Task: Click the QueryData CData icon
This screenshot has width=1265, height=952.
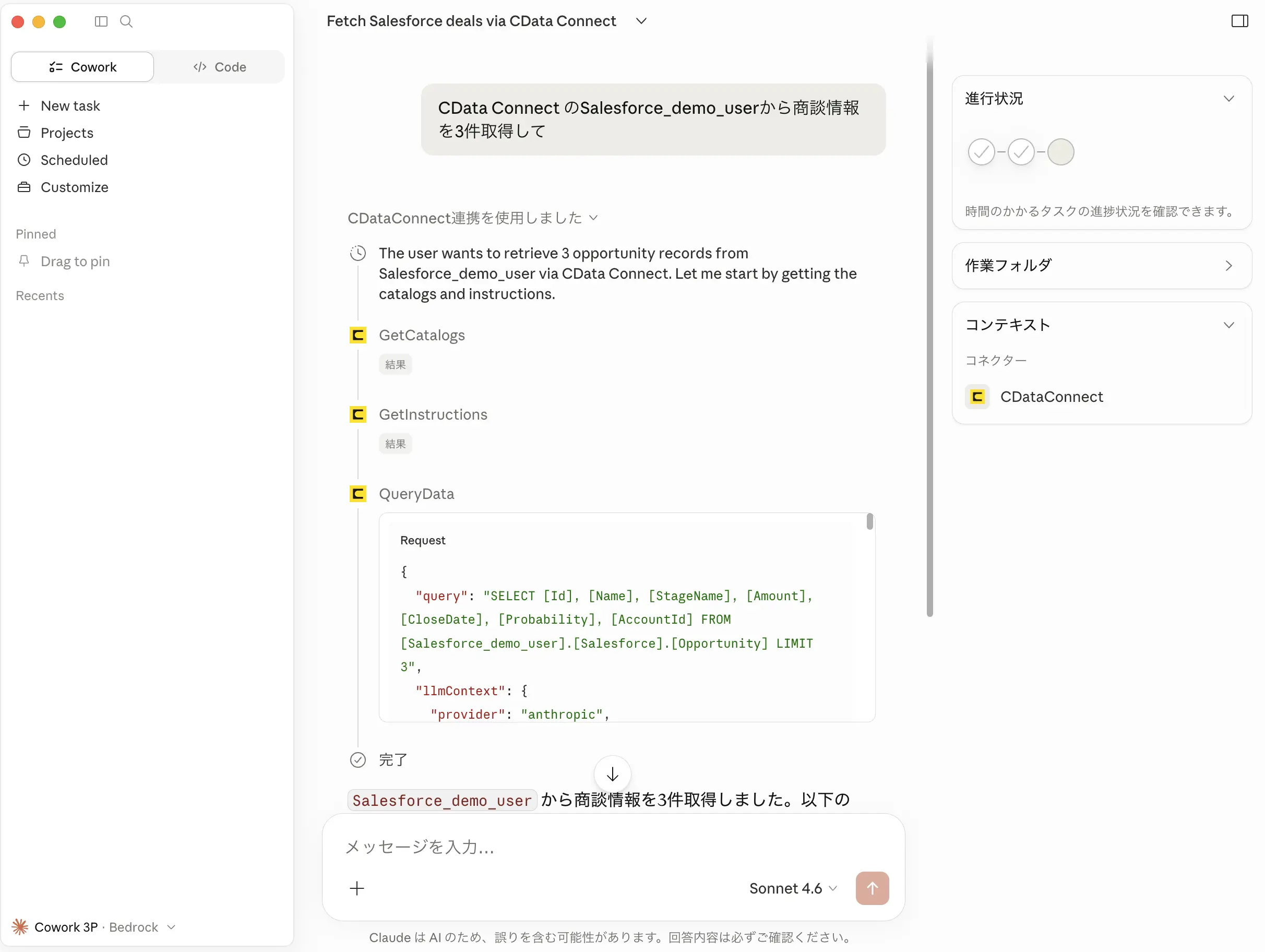Action: [358, 493]
